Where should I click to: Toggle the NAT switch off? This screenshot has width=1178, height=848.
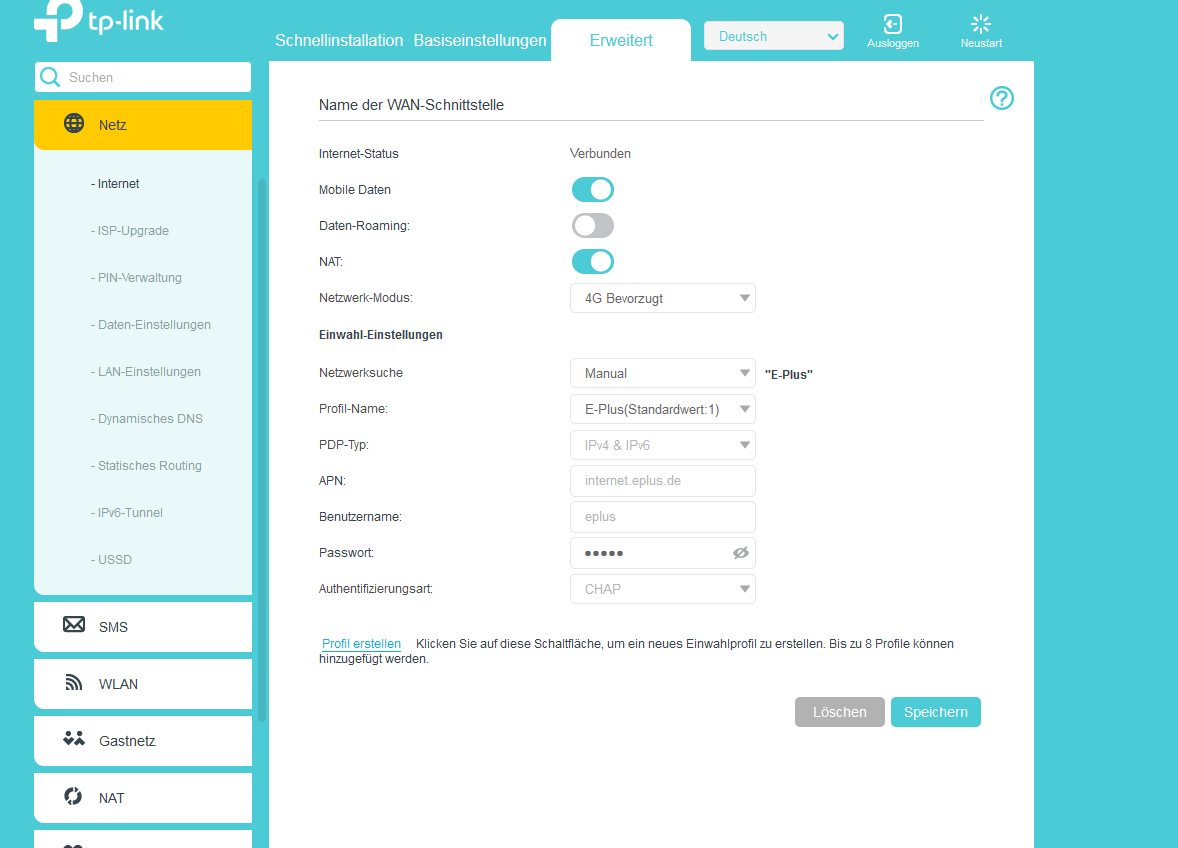593,262
